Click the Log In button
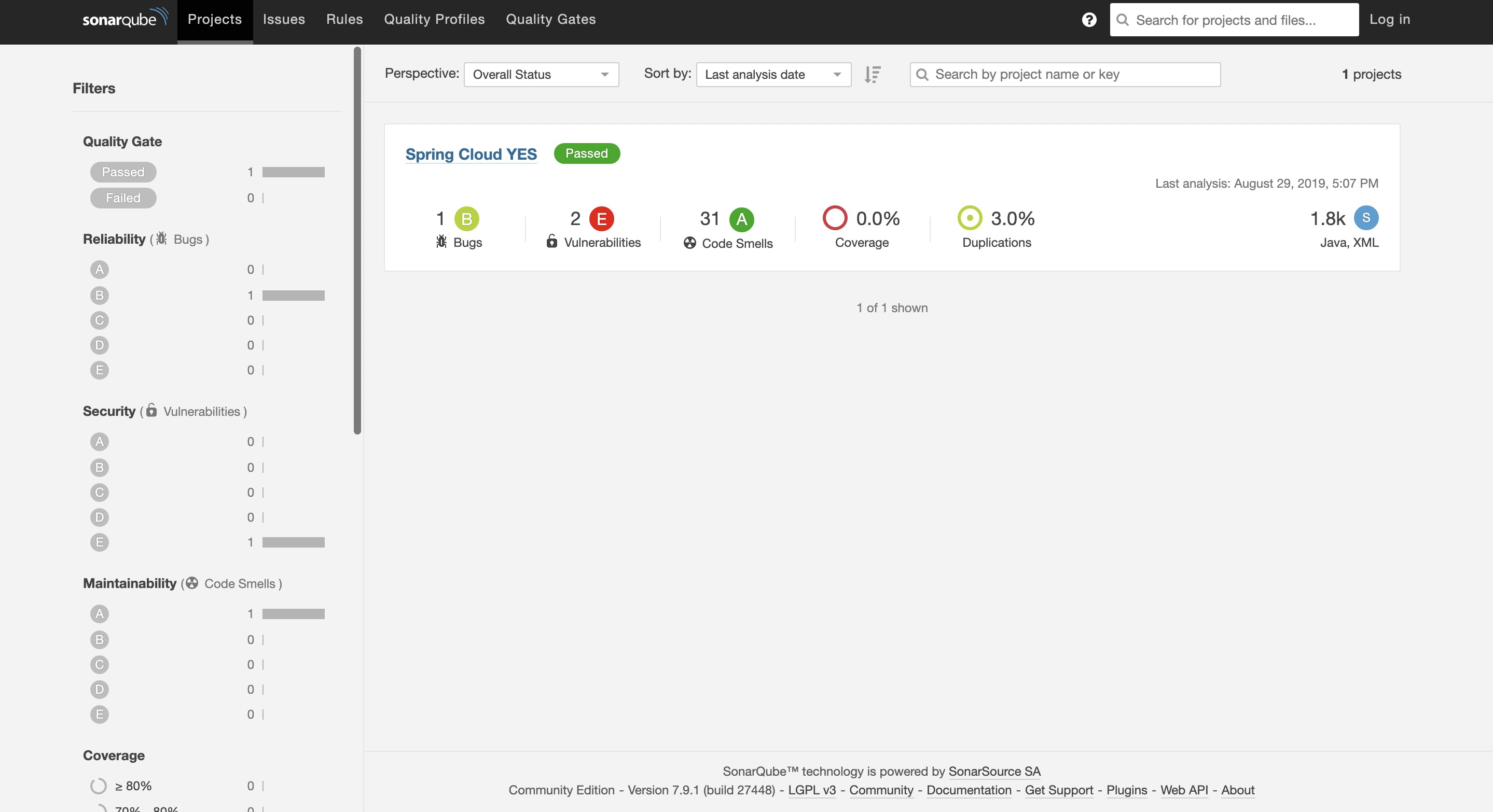The image size is (1493, 812). click(x=1390, y=19)
